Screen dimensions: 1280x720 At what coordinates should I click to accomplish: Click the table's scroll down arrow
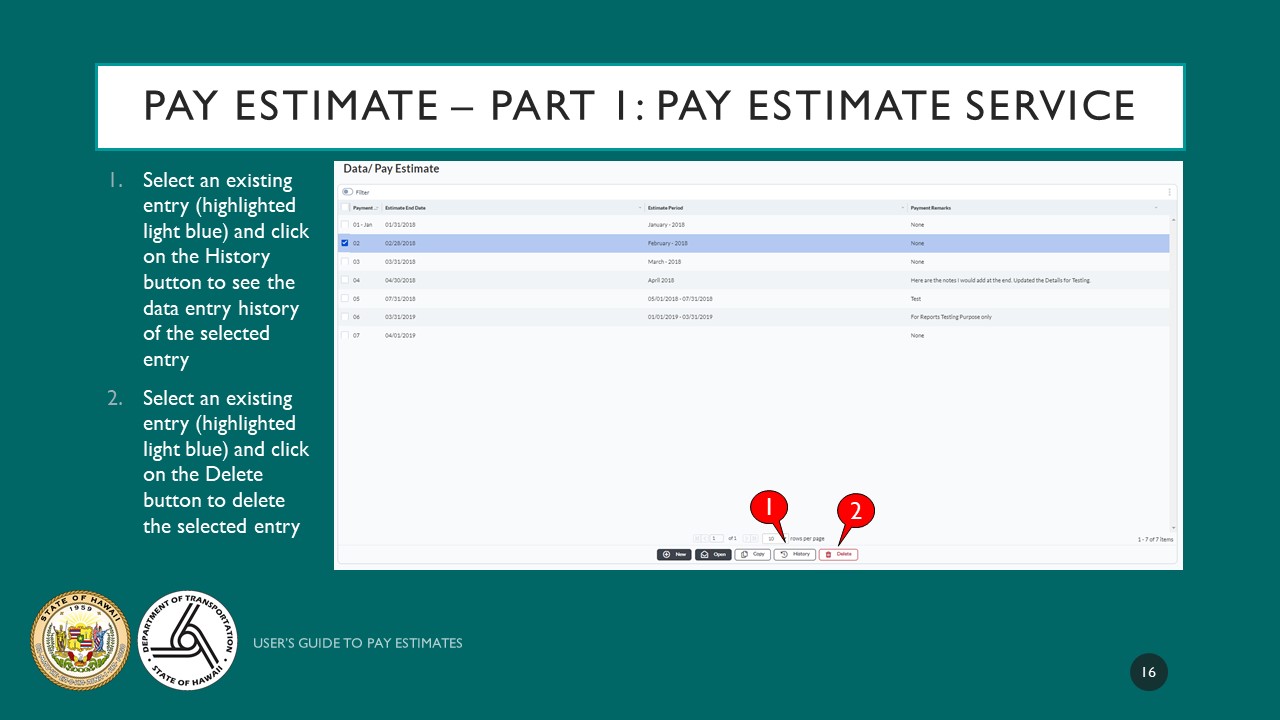(x=1174, y=527)
